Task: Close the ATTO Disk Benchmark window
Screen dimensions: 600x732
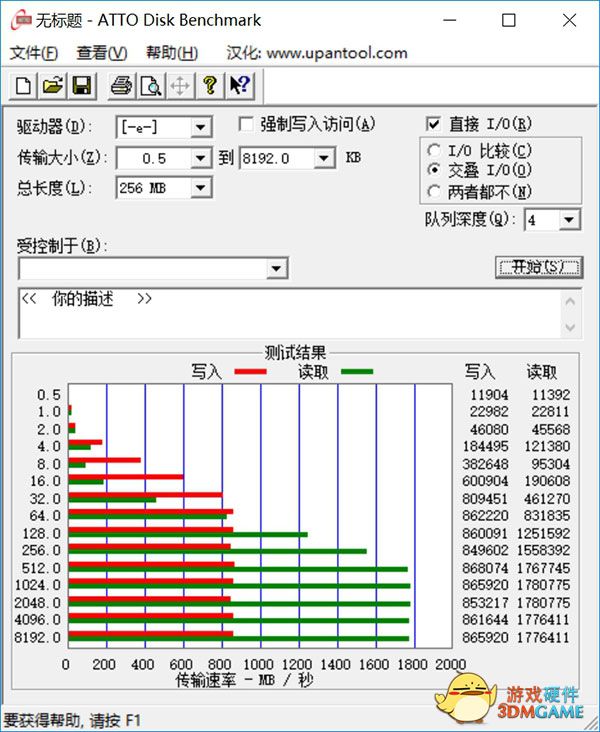Action: pos(569,20)
